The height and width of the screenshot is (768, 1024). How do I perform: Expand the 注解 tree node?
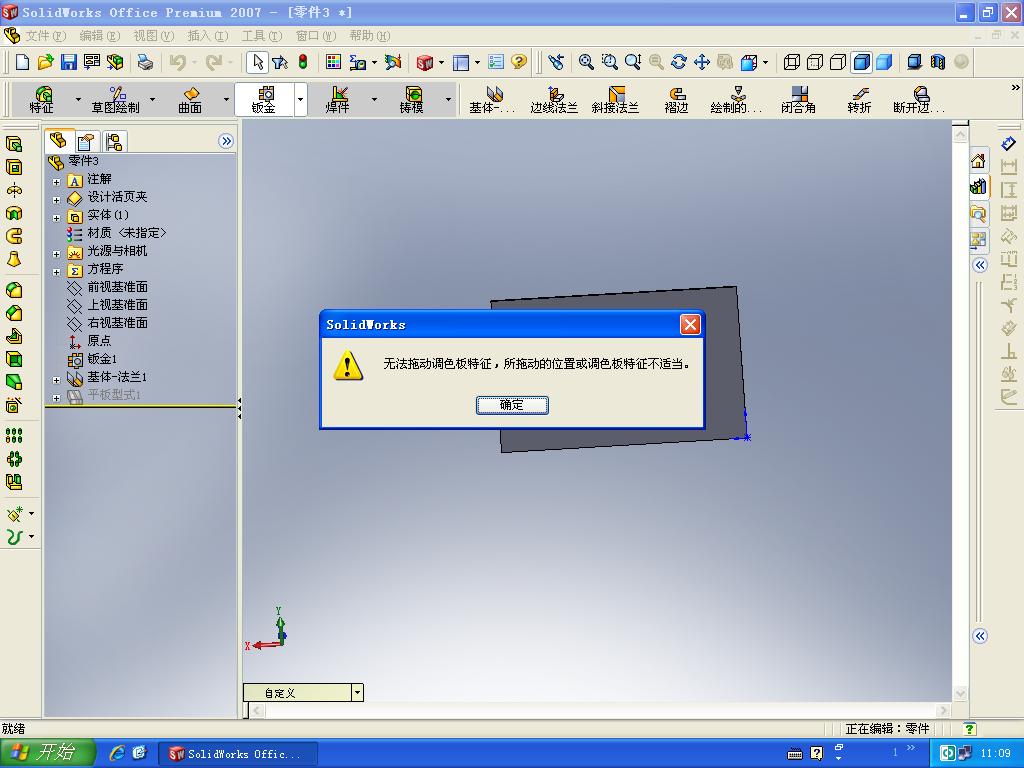coord(56,182)
